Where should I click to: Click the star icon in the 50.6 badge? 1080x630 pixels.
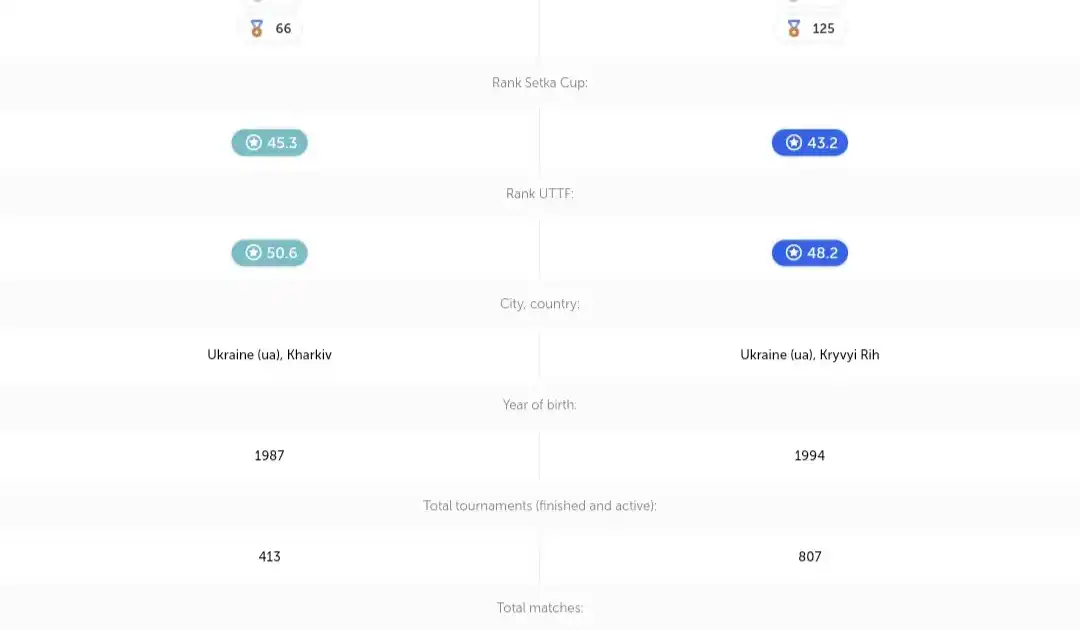coord(254,253)
